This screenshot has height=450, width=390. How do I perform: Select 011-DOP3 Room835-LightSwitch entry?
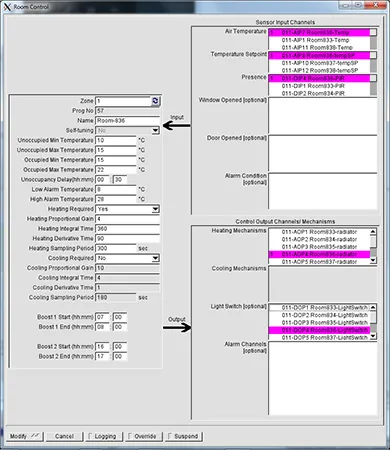pyautogui.click(x=319, y=322)
